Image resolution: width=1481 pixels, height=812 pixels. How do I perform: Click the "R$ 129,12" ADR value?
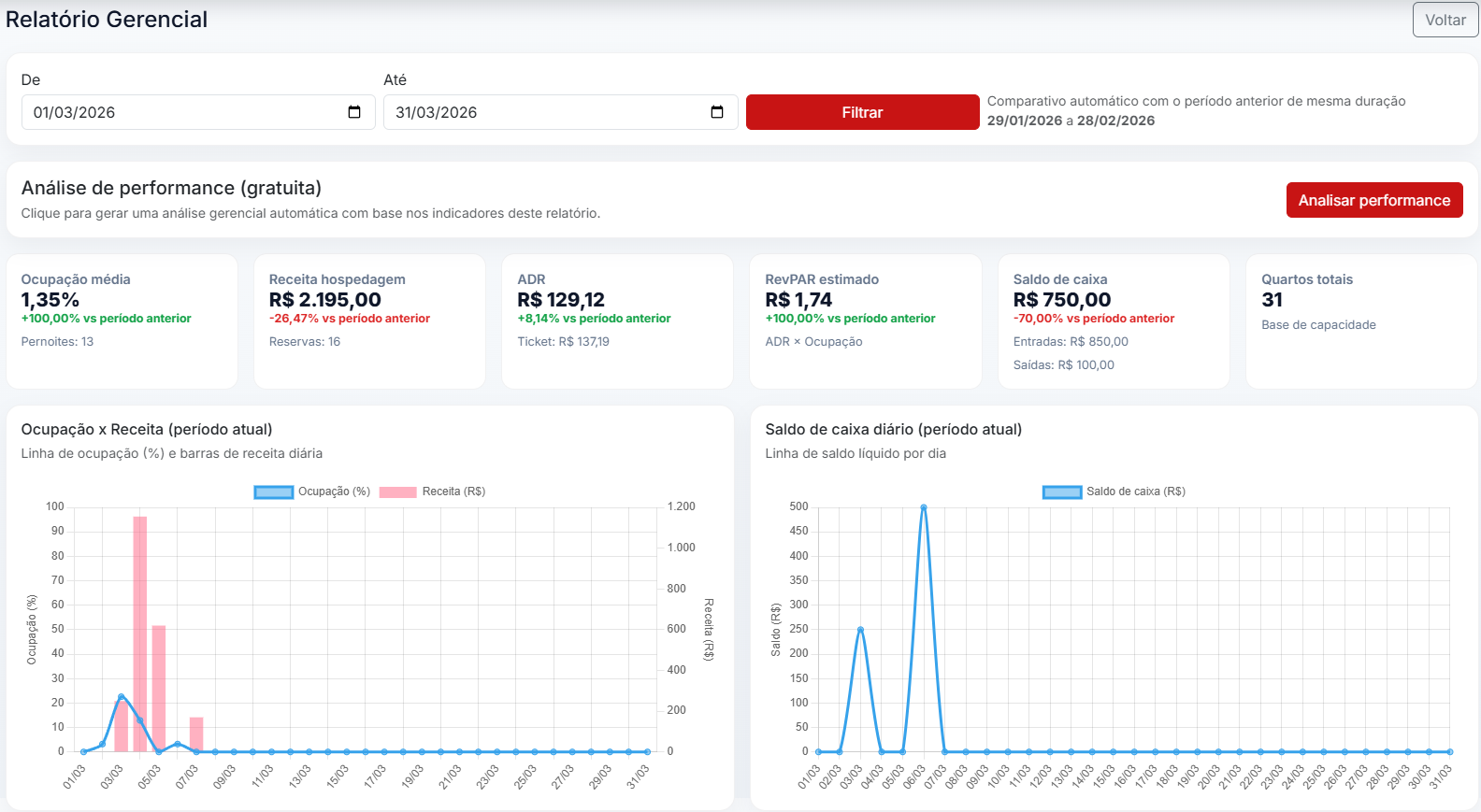point(561,300)
